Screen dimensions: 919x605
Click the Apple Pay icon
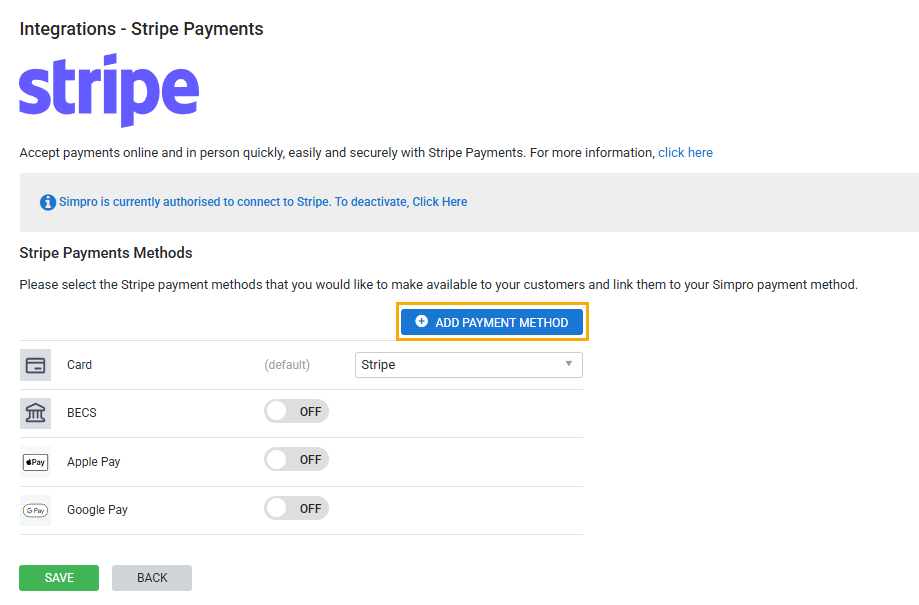point(36,462)
